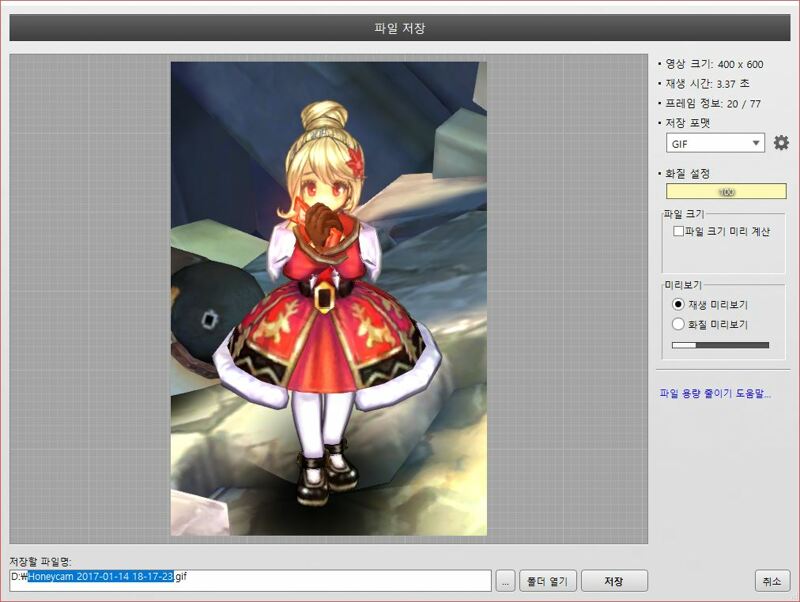Enable 파일 크기 미리 계산 checkbox
The image size is (800, 602).
(x=678, y=231)
